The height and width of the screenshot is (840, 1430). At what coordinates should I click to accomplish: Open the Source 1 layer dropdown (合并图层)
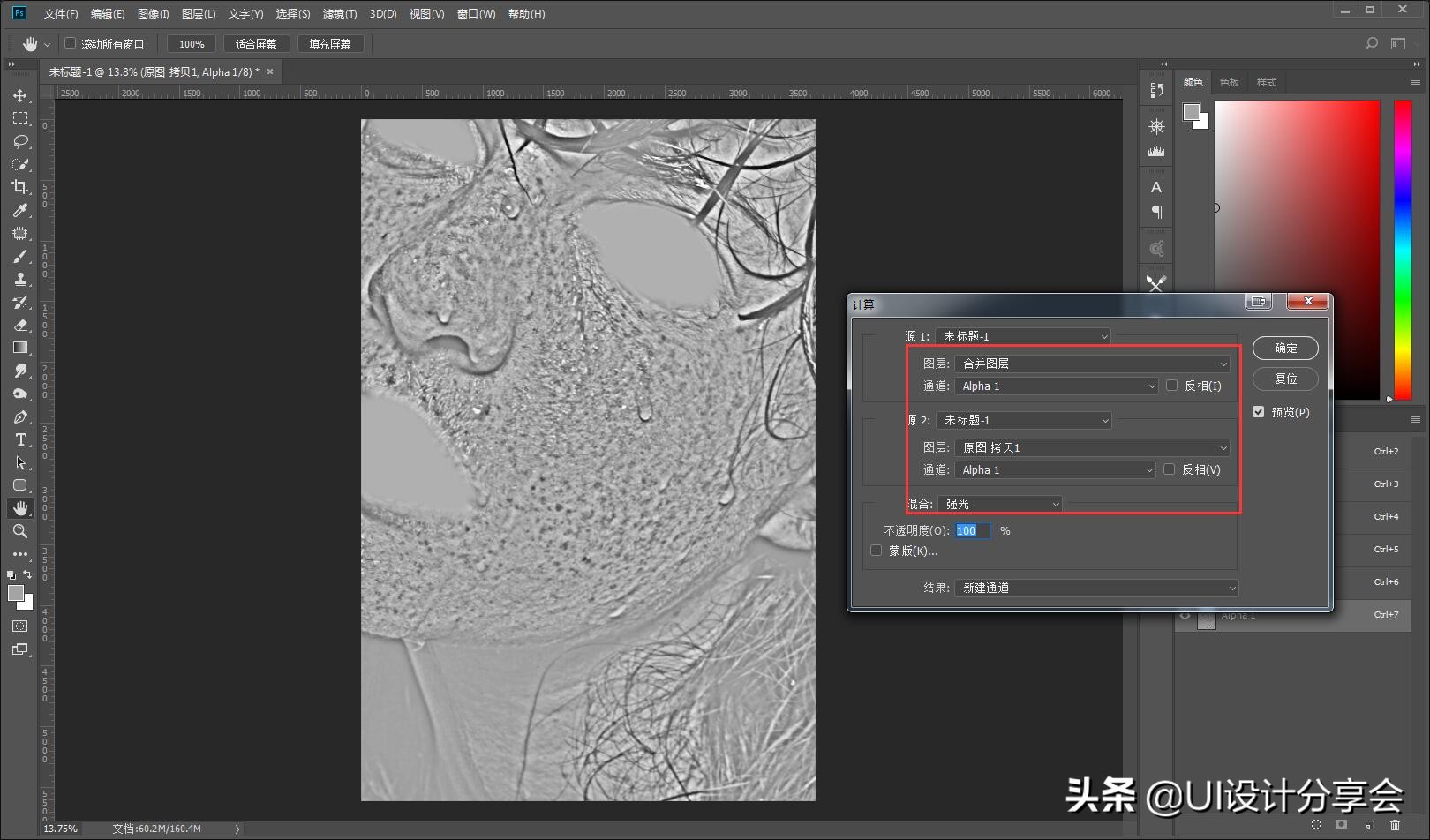[x=1093, y=364]
